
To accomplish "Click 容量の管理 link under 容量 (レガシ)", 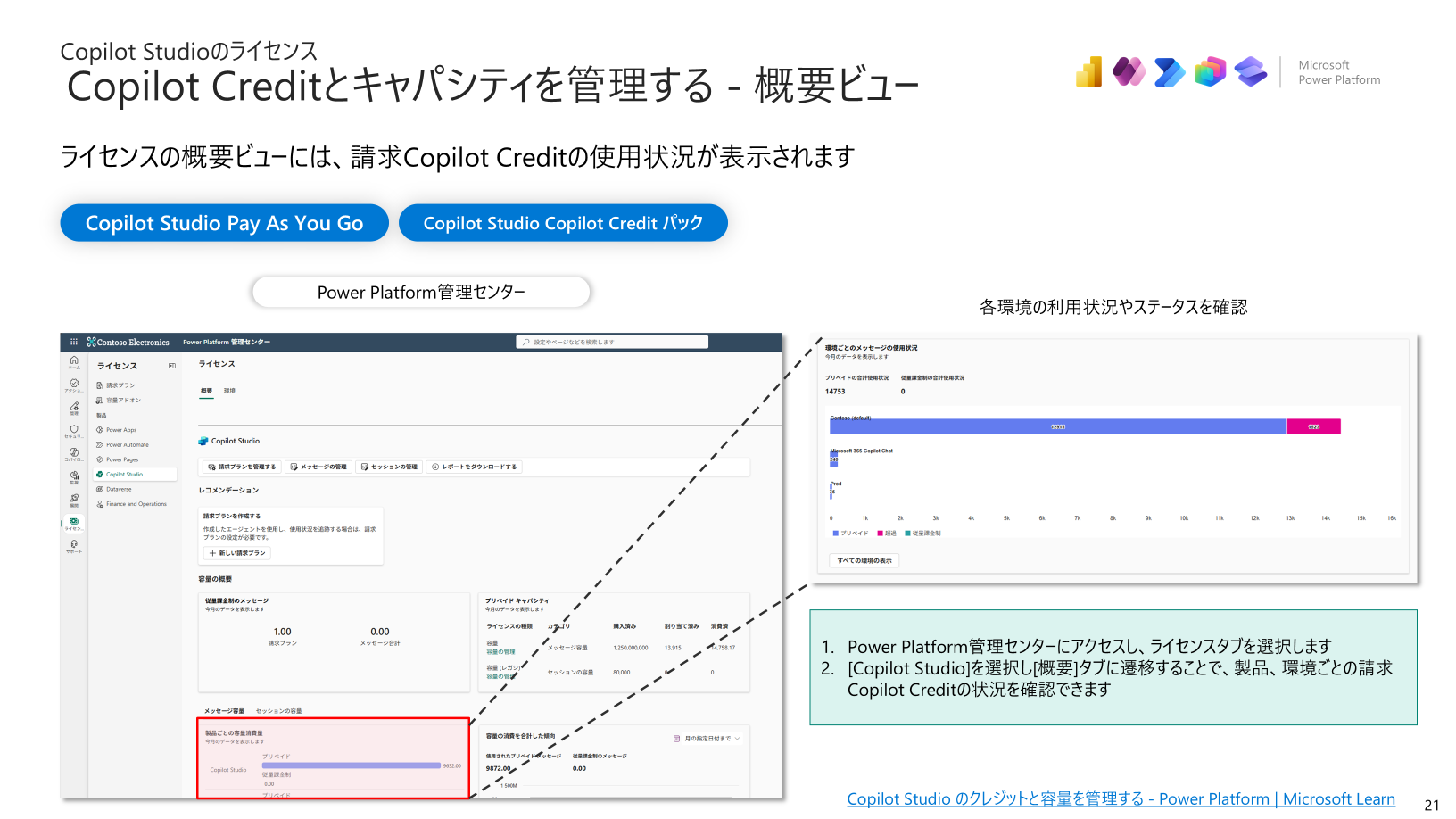I will (500, 676).
